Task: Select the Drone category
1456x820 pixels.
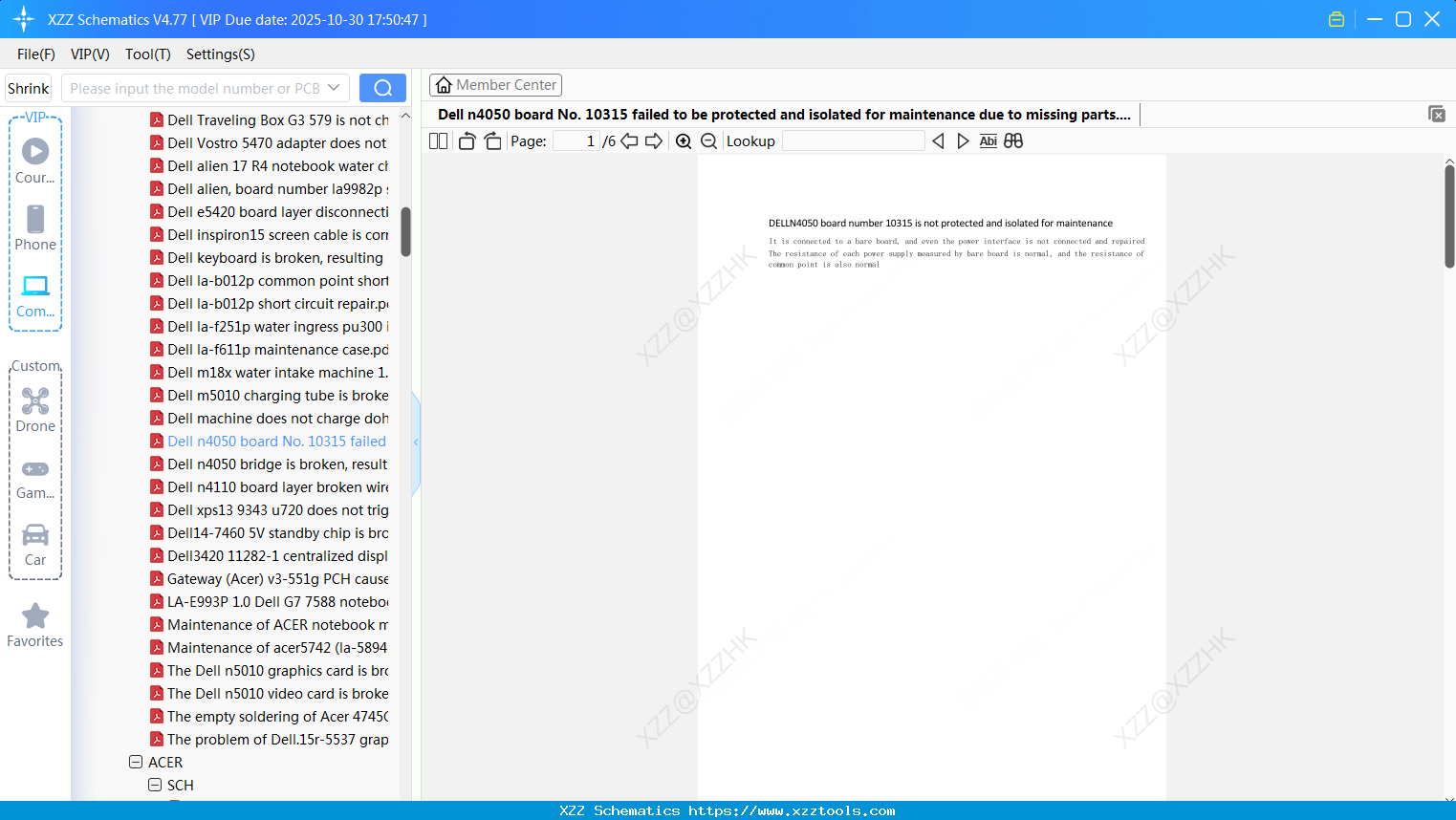Action: click(x=35, y=410)
